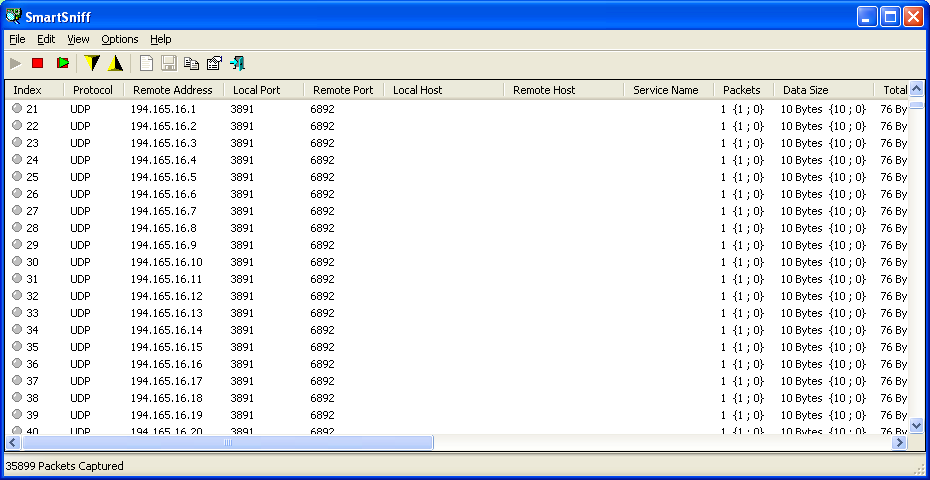Click the 35899 Packets Captured status text
Screen dimensions: 930x480
[65, 466]
